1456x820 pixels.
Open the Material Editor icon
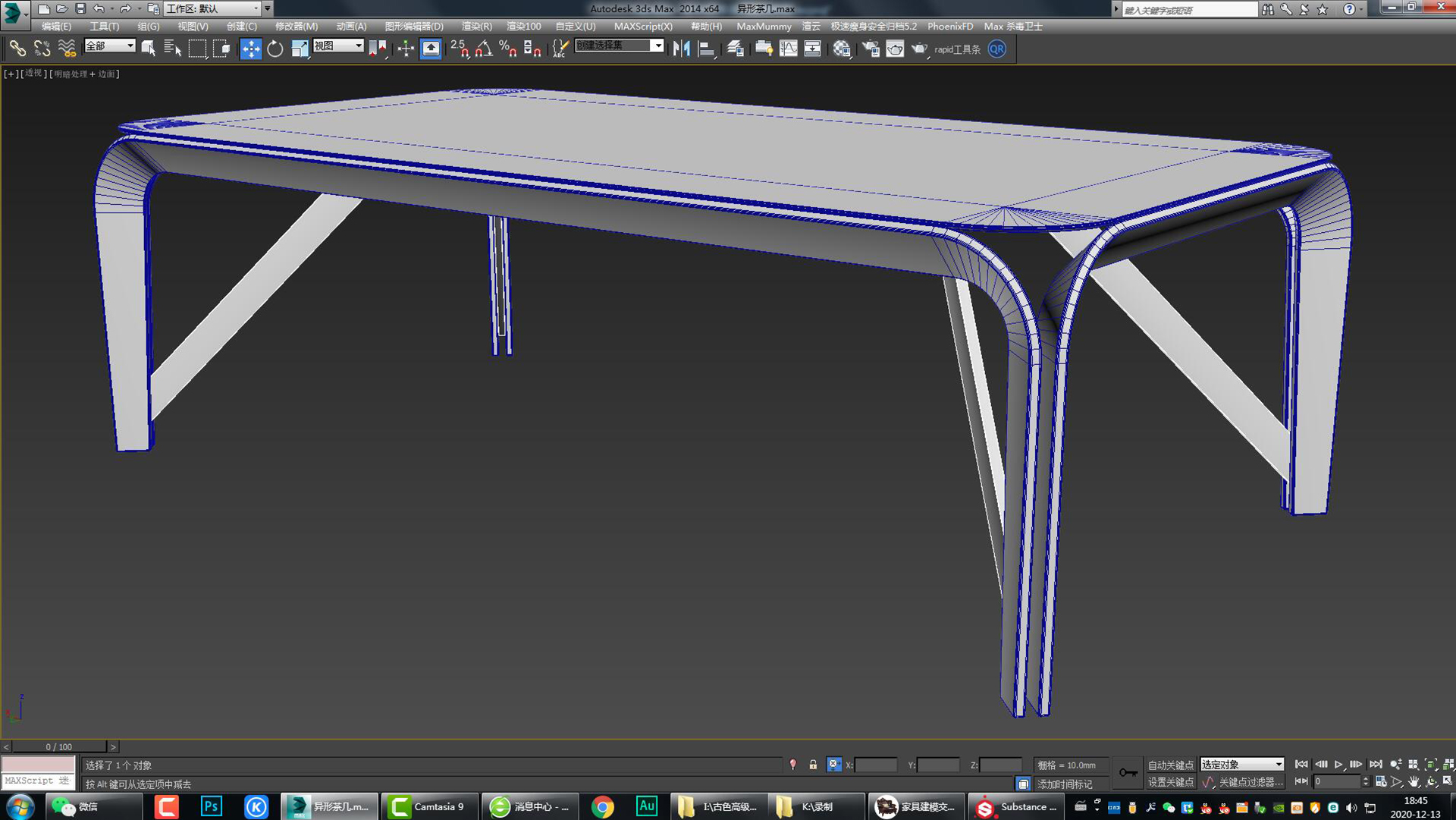click(x=842, y=49)
